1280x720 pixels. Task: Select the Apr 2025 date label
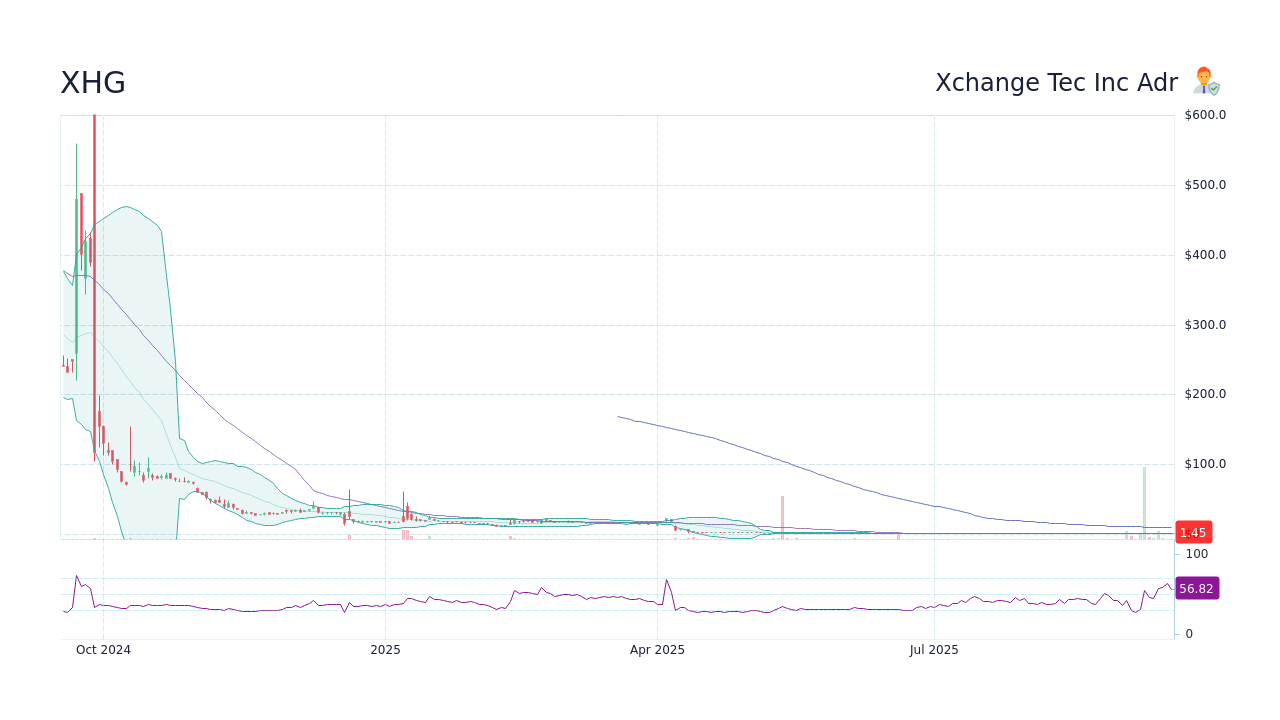pos(657,650)
